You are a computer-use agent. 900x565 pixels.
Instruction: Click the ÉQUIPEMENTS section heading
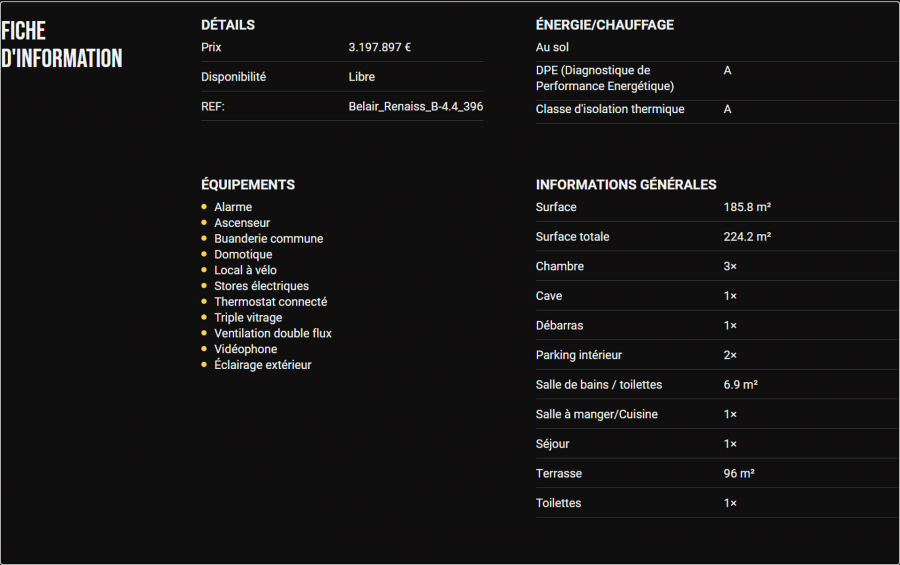click(248, 185)
